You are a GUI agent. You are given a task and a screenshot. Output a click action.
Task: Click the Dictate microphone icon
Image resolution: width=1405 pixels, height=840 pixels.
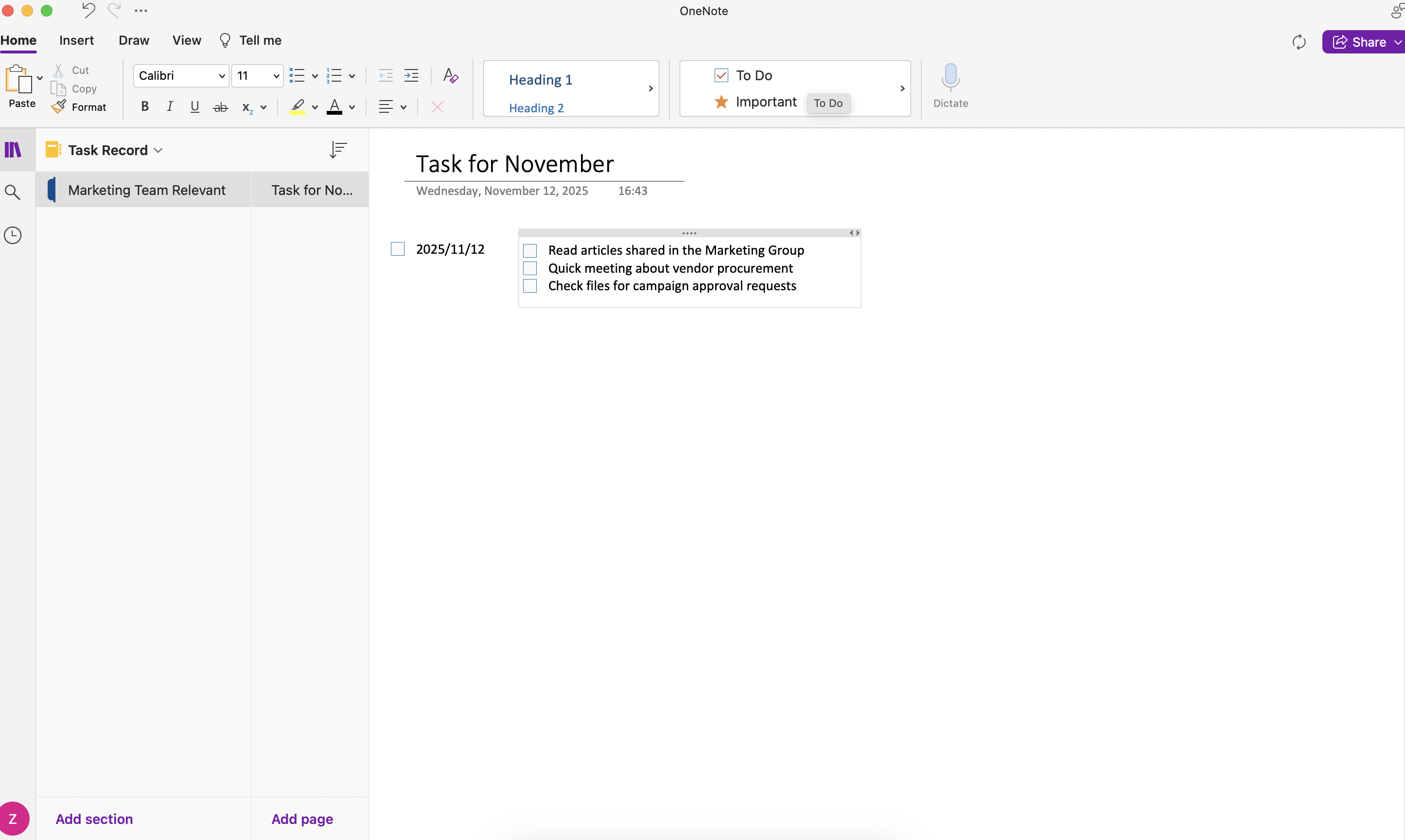click(950, 78)
